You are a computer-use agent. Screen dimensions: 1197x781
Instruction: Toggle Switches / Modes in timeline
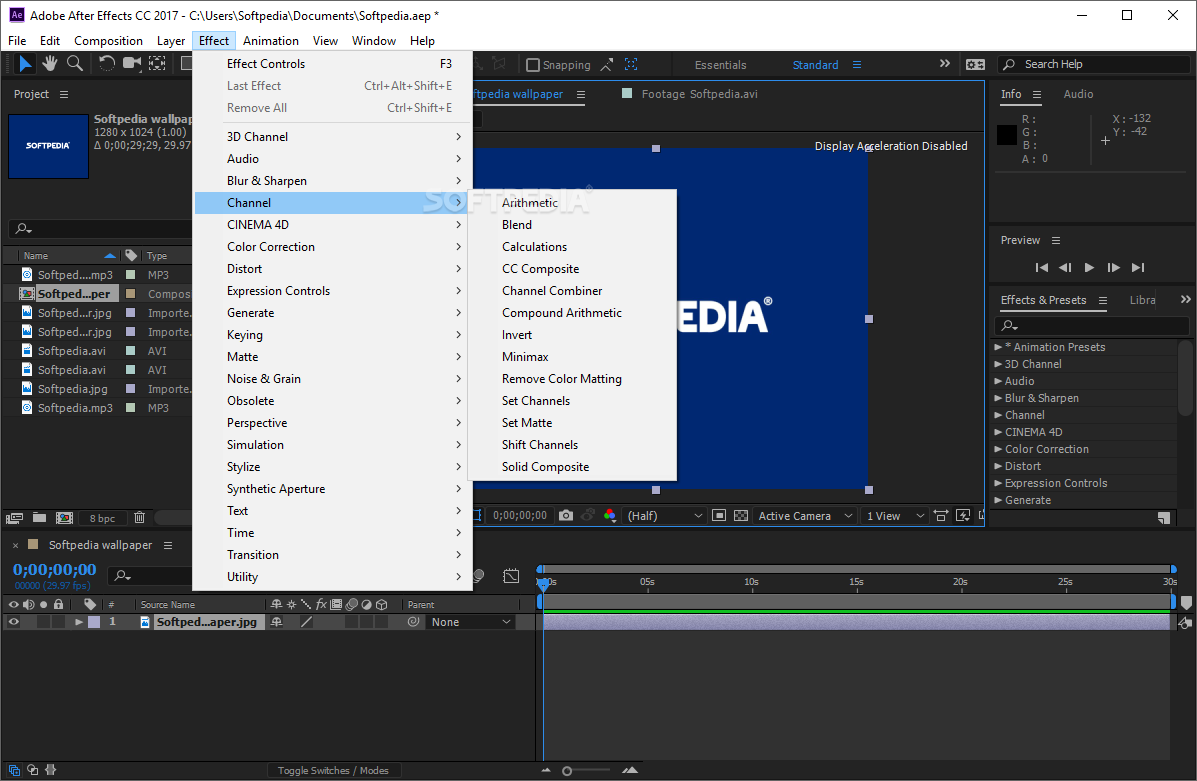333,771
